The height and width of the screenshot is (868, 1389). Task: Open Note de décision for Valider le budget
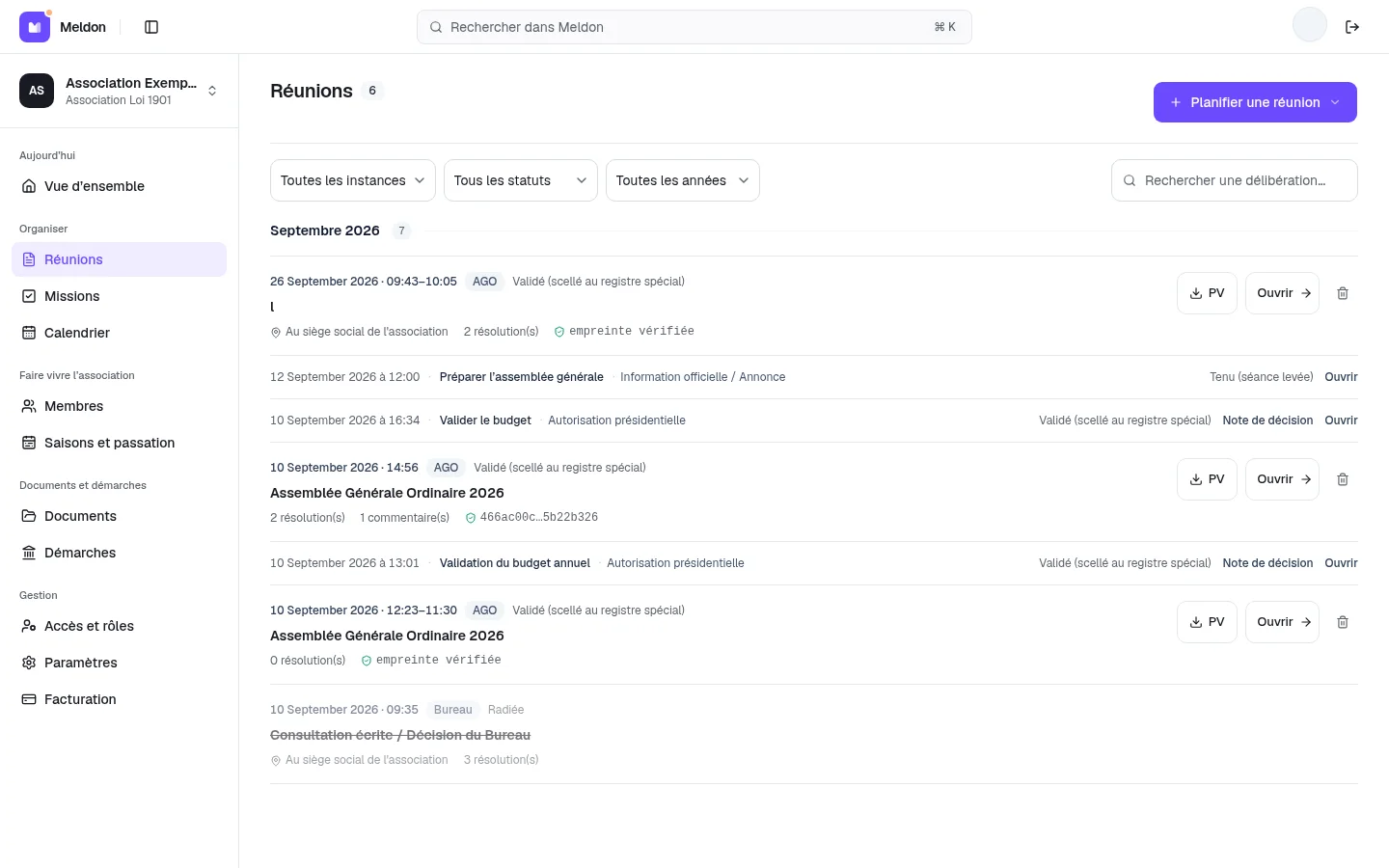[1267, 420]
